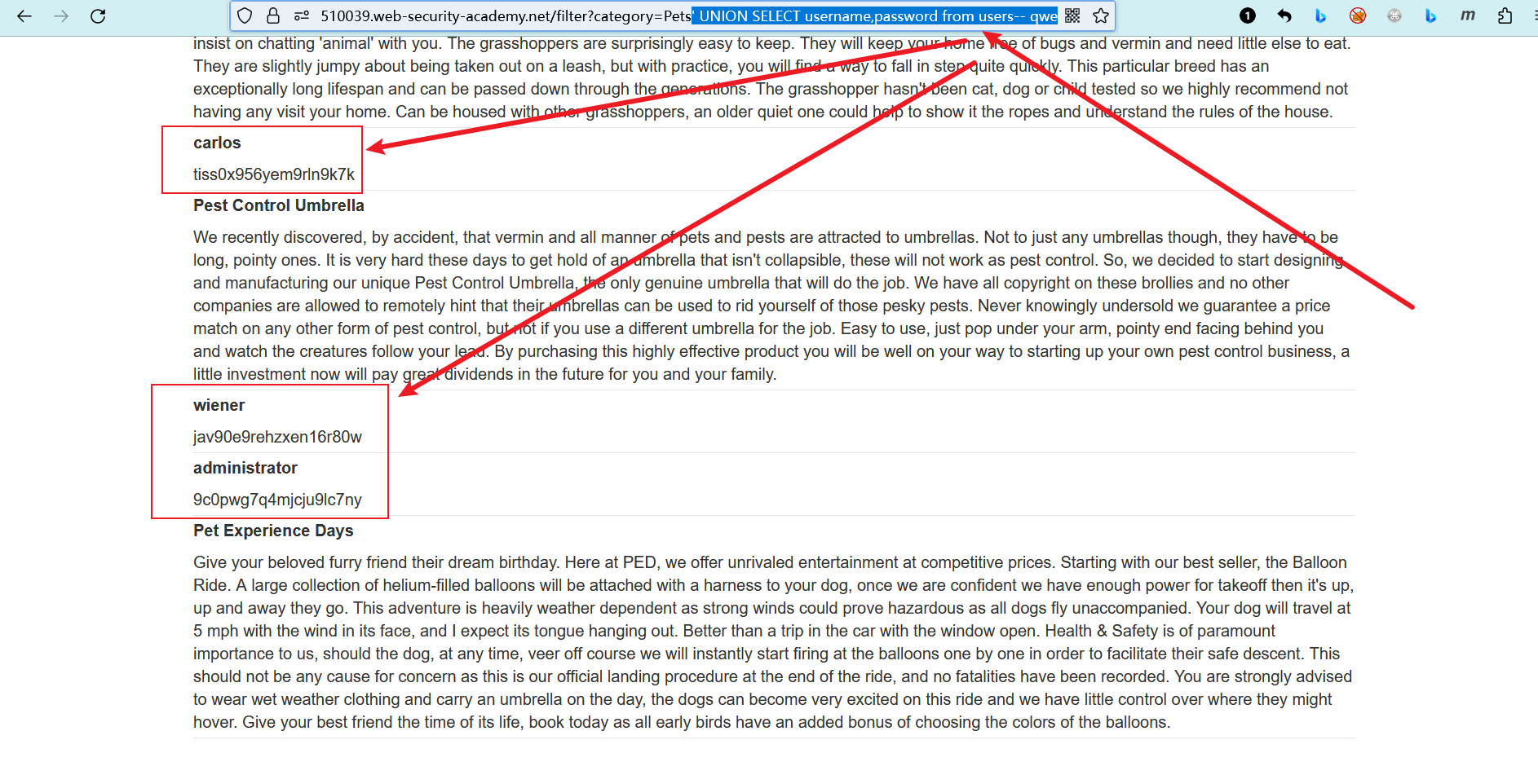Viewport: 1538px width, 784px height.
Task: Open the red crossed-out blocker extension
Action: [x=1358, y=15]
